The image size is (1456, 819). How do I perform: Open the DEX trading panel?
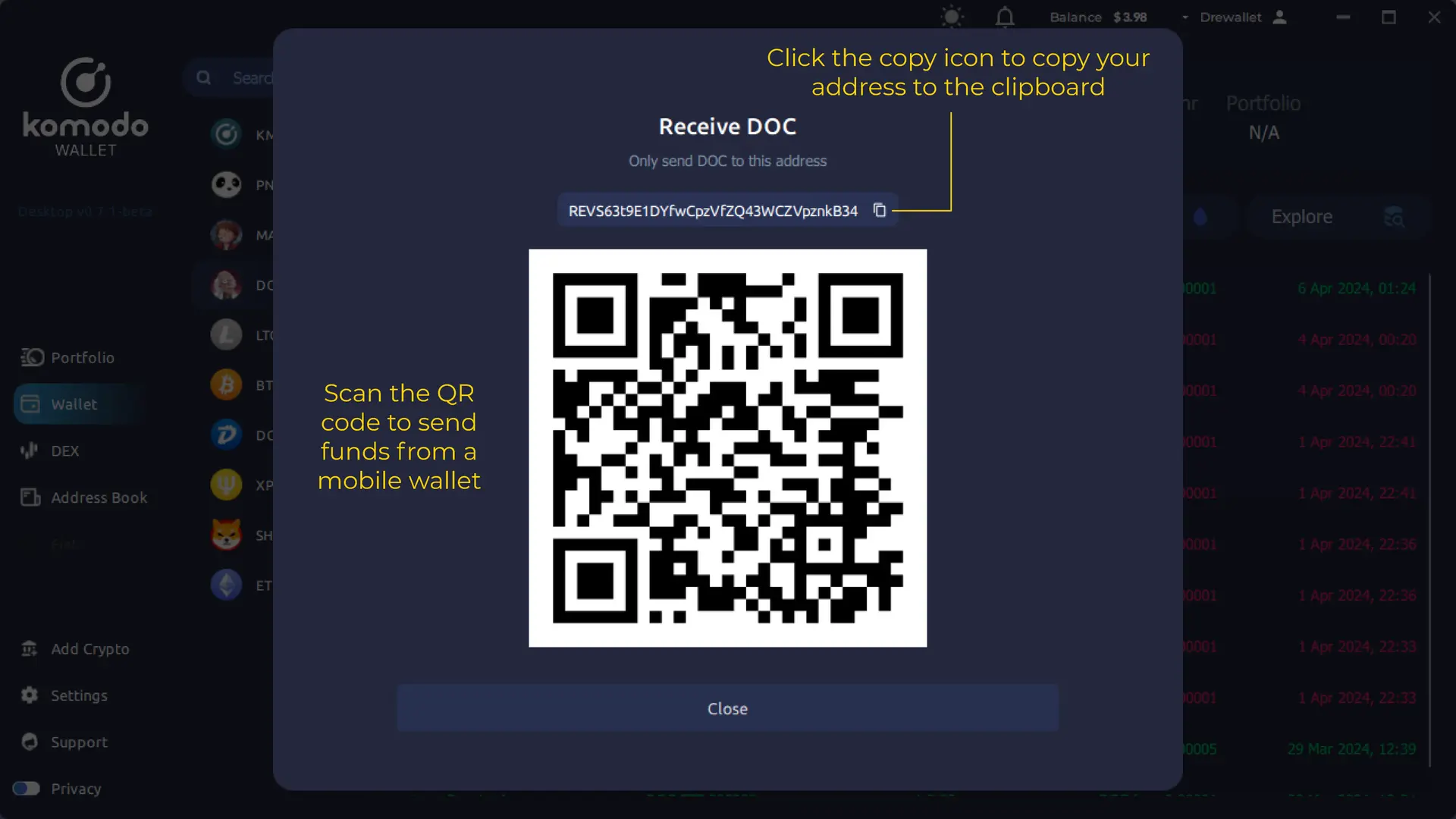coord(64,450)
